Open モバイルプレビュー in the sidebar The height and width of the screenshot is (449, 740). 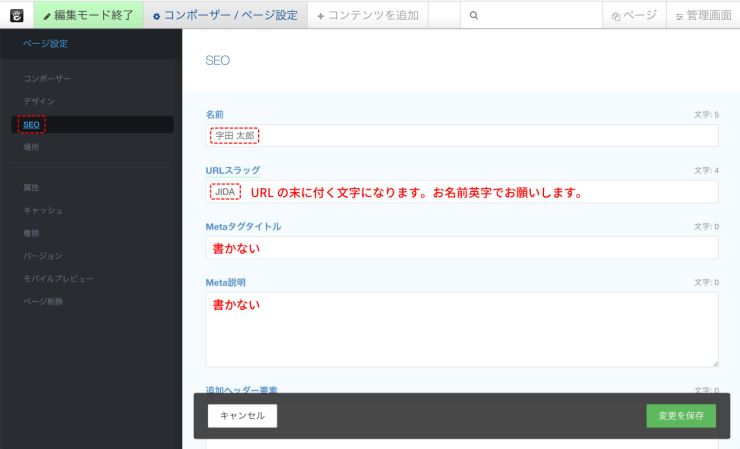pyautogui.click(x=59, y=278)
